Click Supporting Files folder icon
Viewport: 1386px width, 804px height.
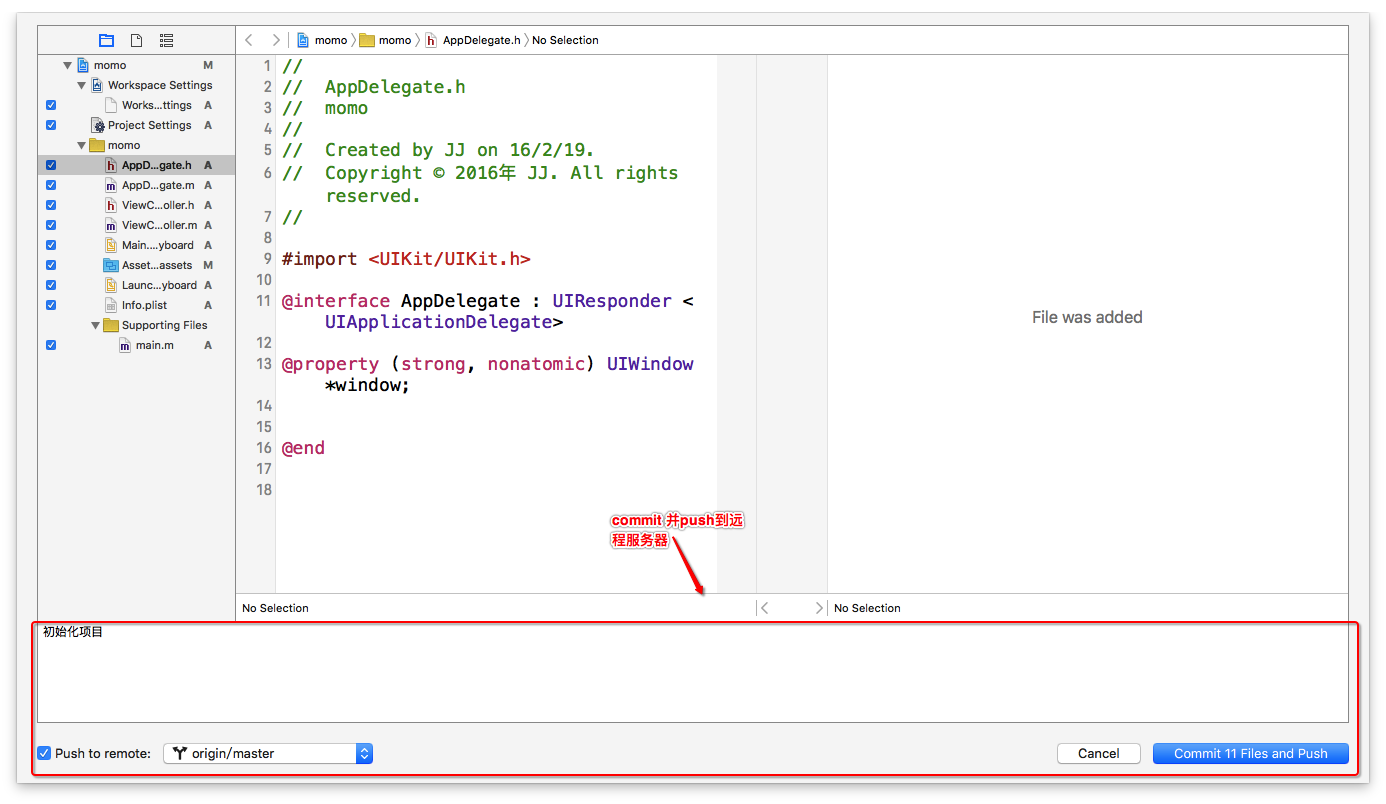point(111,325)
